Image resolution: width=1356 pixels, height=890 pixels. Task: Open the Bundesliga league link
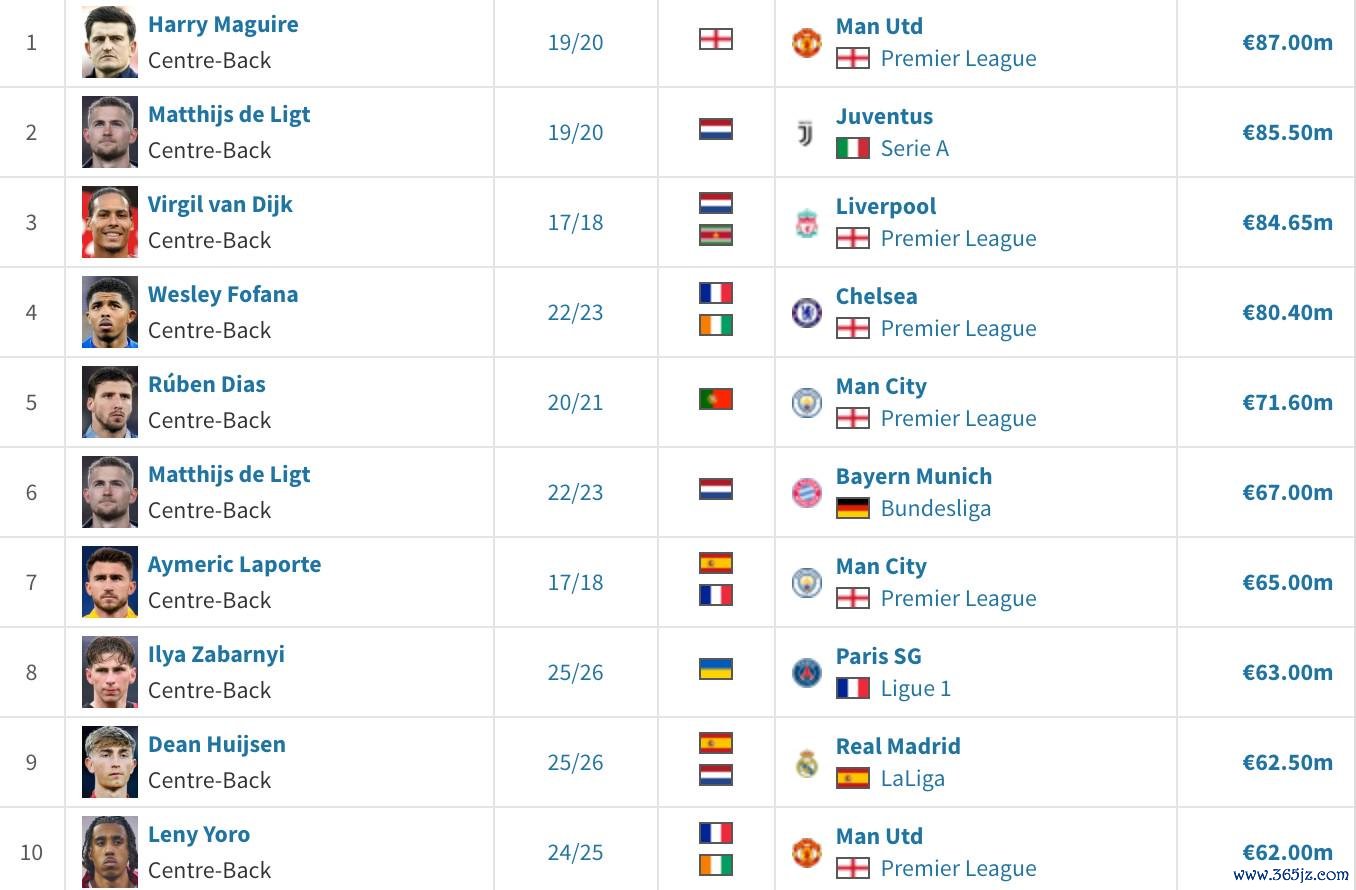click(x=936, y=509)
